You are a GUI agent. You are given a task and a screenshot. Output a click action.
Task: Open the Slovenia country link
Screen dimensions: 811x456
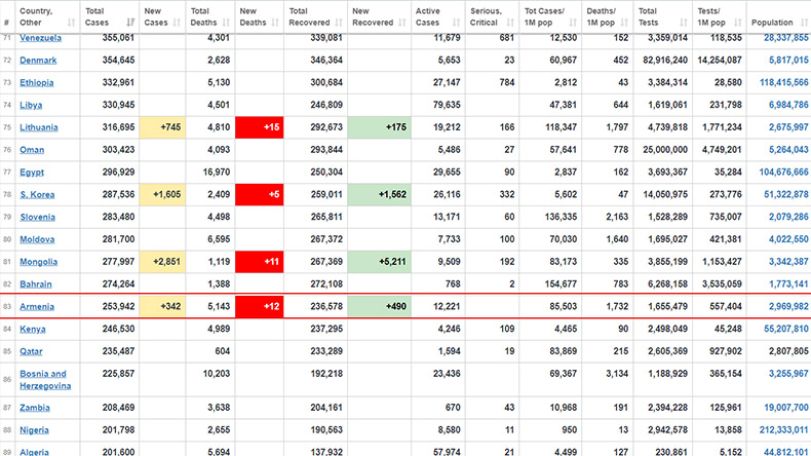pyautogui.click(x=38, y=217)
